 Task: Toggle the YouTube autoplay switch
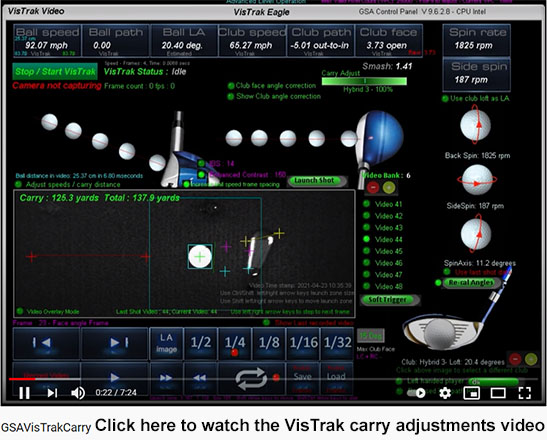pyautogui.click(x=417, y=393)
